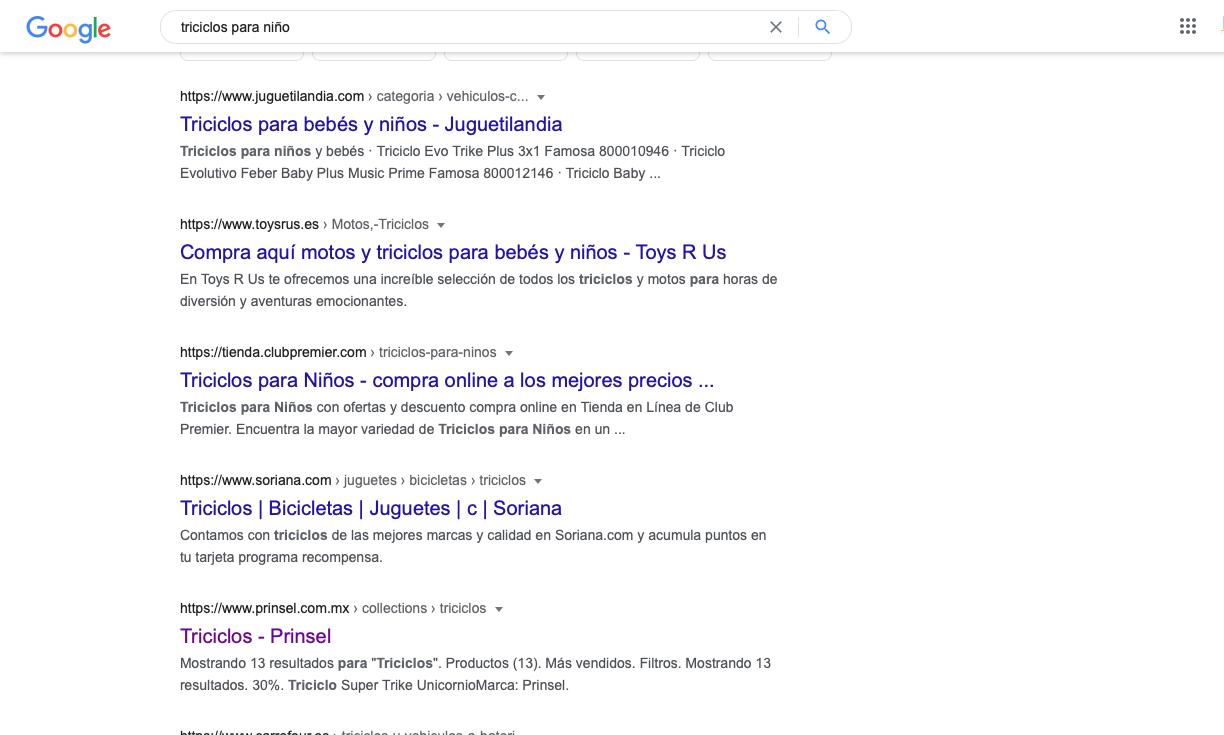The height and width of the screenshot is (735, 1224).
Task: Clear the search box with X icon
Action: [776, 27]
